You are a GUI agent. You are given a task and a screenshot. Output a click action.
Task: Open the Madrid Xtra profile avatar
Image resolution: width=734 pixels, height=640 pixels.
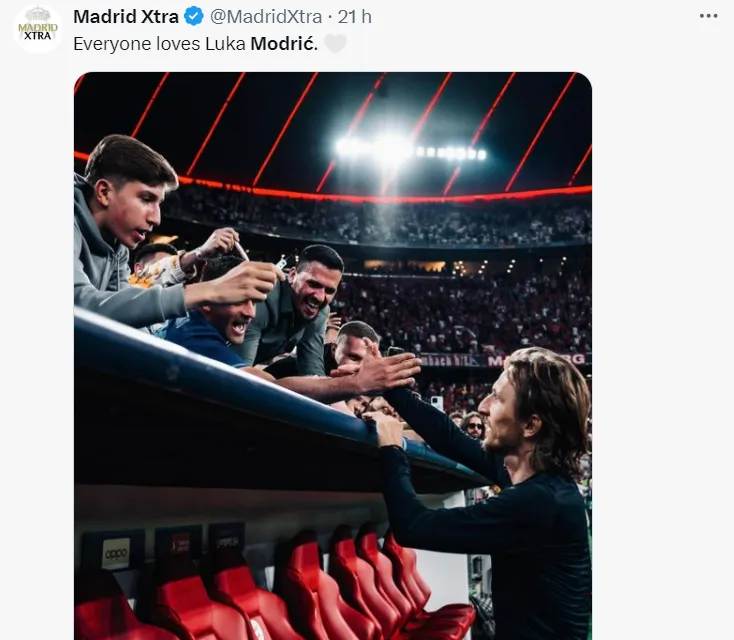tap(38, 28)
